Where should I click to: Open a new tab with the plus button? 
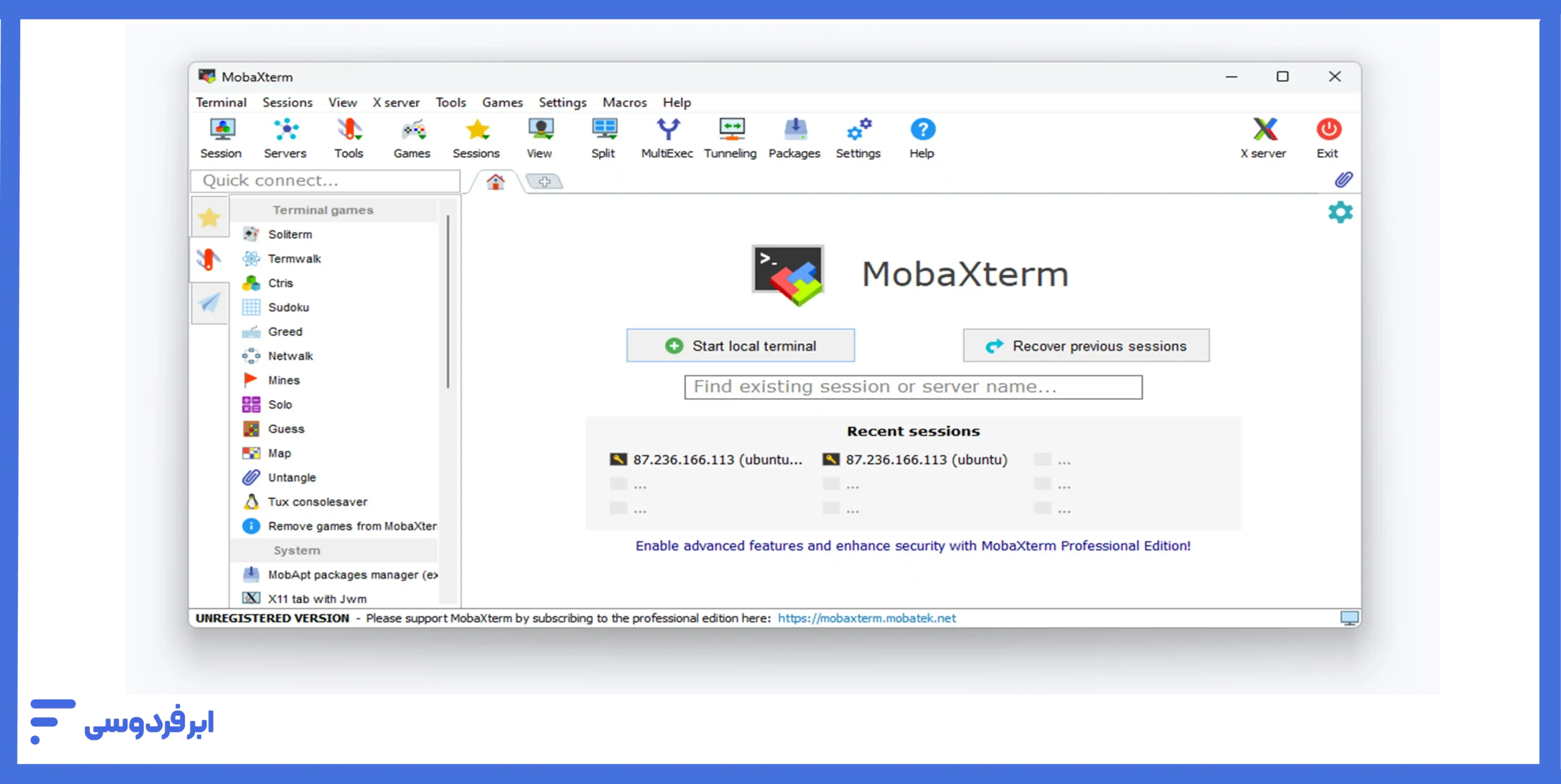point(545,181)
